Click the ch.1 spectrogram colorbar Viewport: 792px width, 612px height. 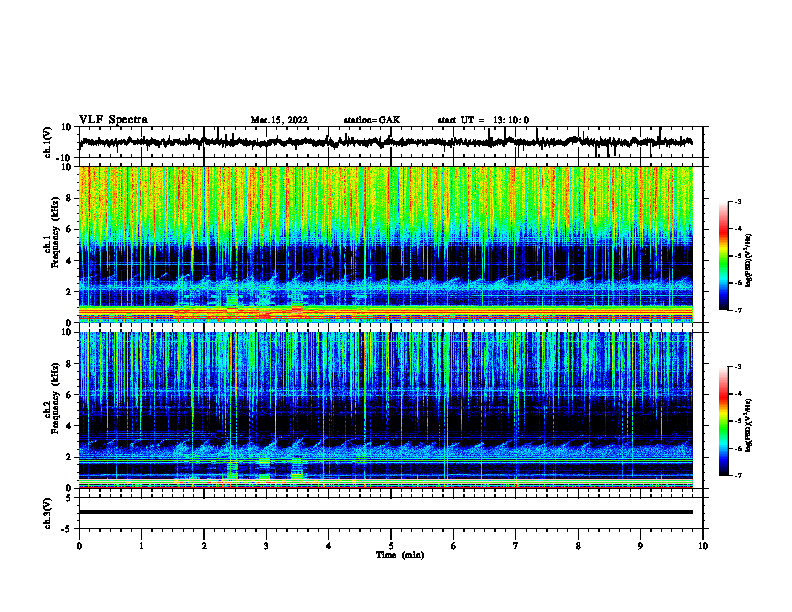point(723,256)
